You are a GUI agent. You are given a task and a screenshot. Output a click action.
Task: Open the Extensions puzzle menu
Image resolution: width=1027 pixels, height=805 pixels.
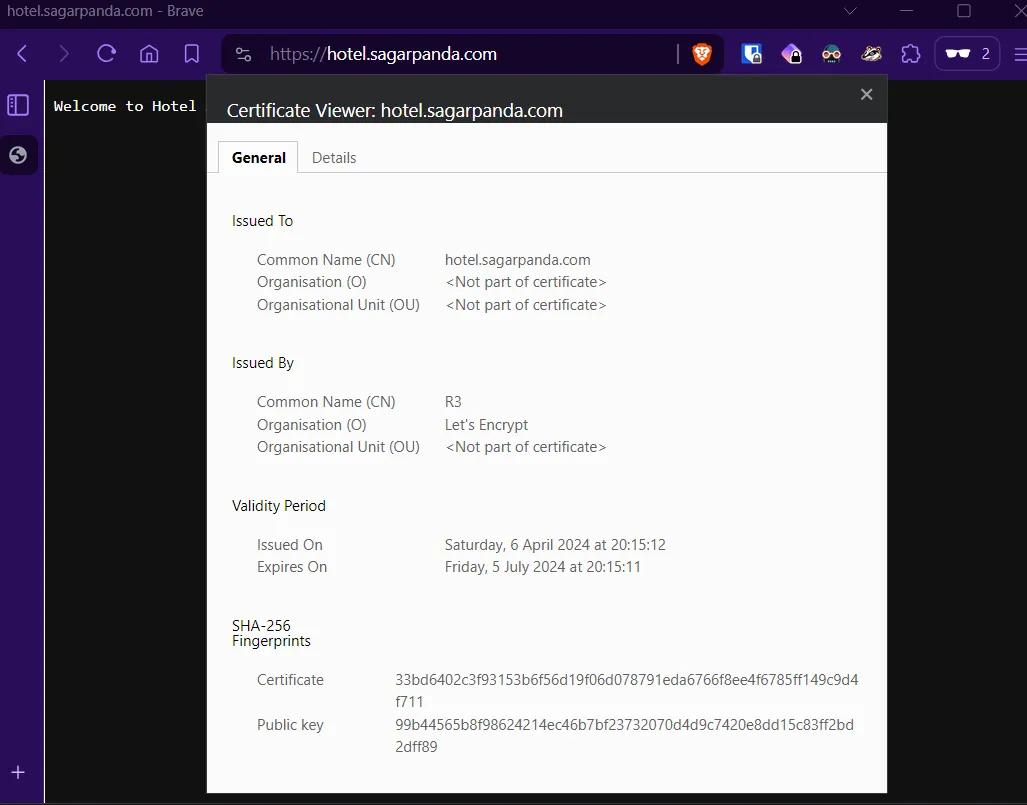910,54
